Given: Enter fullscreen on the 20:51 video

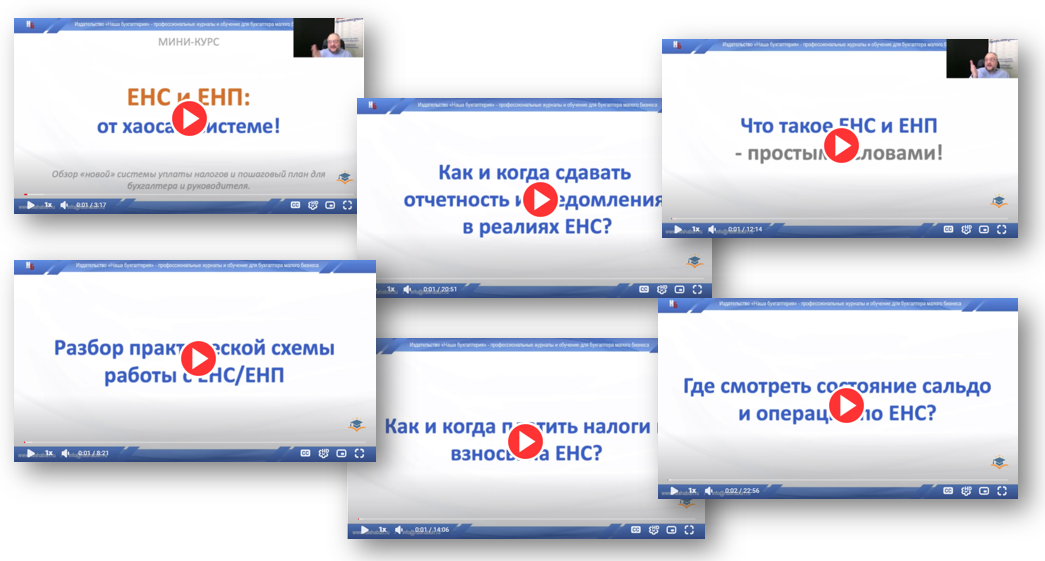Looking at the screenshot, I should (x=696, y=289).
